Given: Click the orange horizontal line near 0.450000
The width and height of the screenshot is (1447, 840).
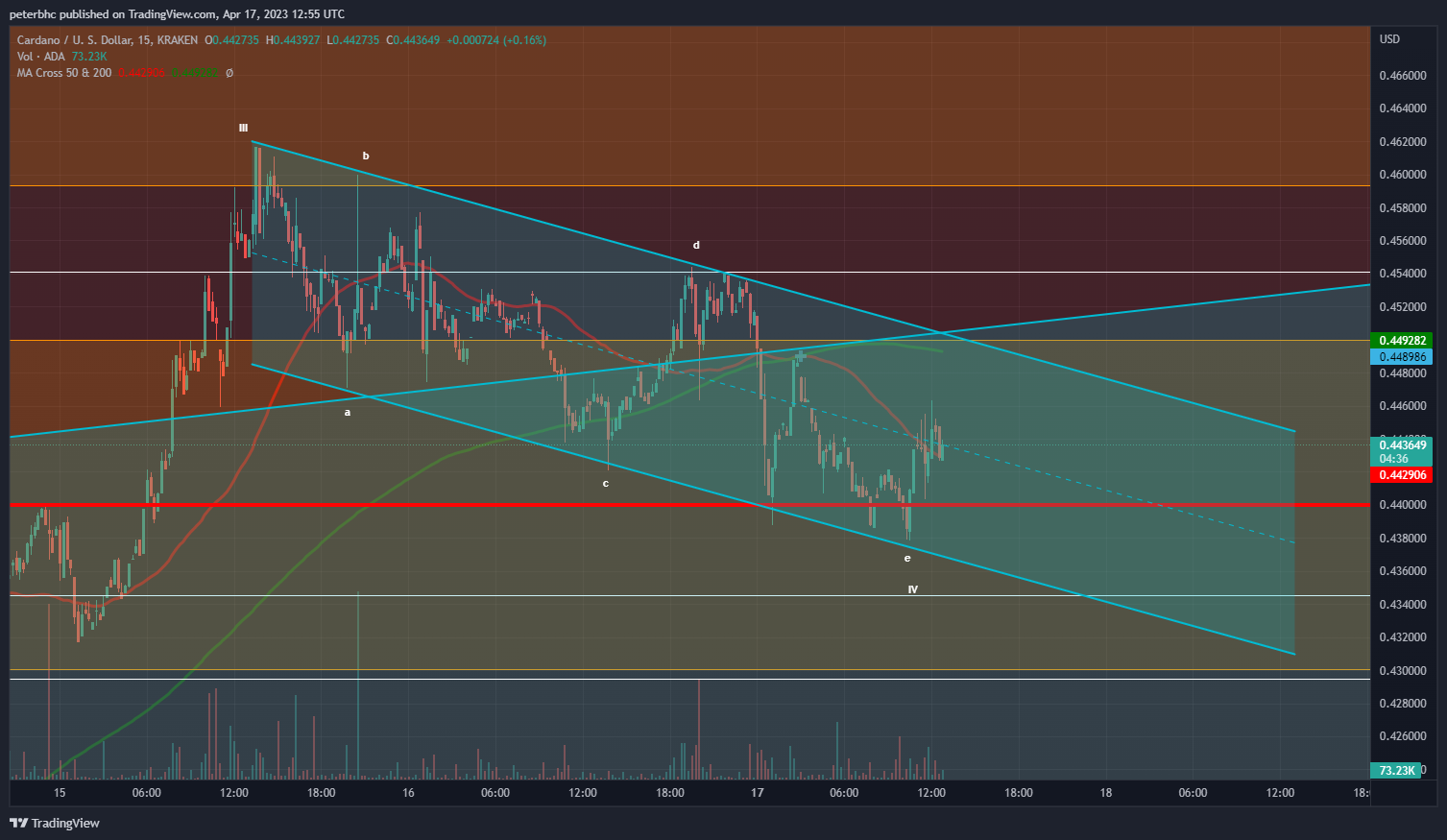Looking at the screenshot, I should pos(689,340).
